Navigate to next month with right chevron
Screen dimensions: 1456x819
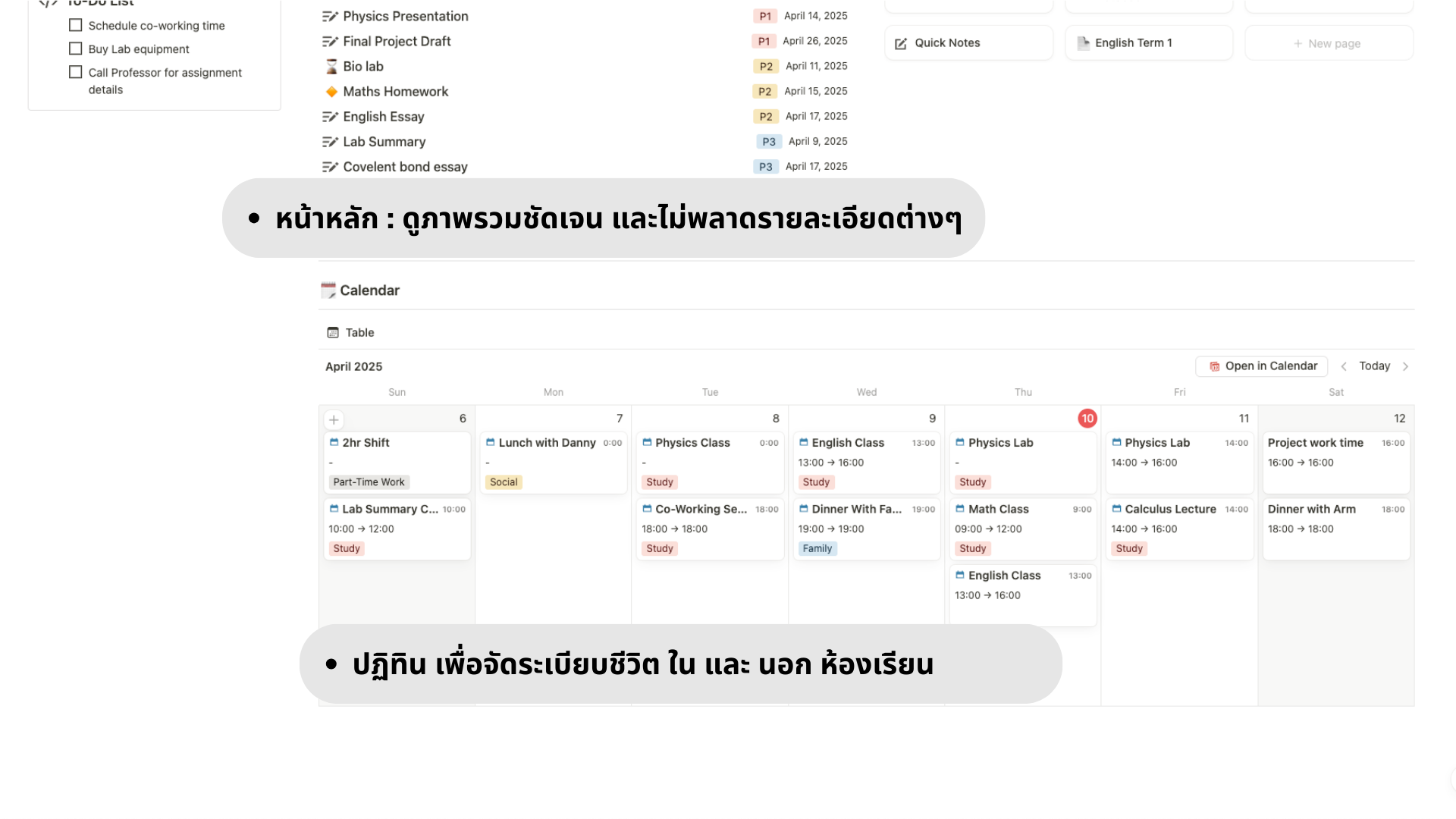tap(1407, 366)
